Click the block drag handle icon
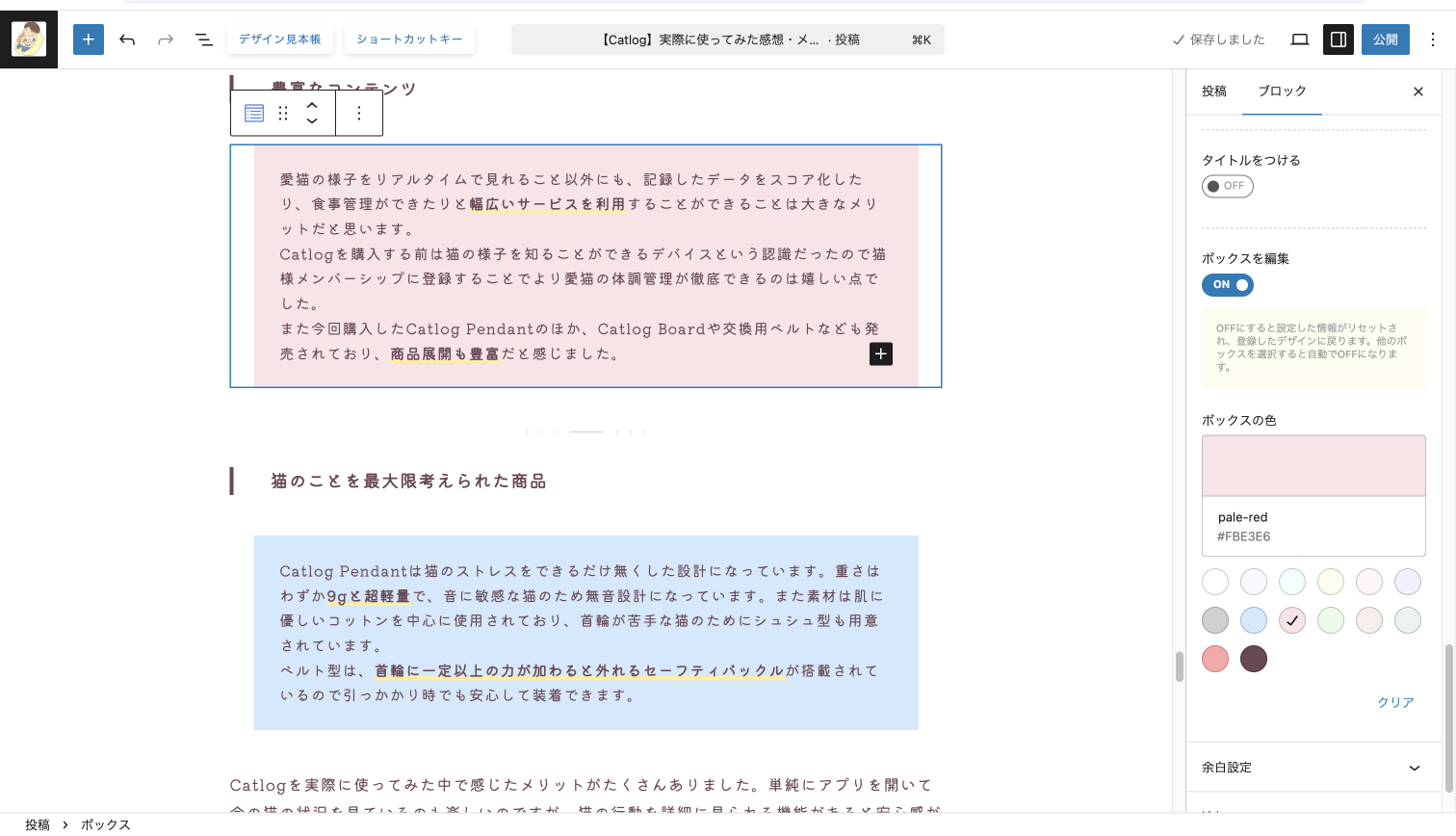The width and height of the screenshot is (1456, 836). pos(283,114)
